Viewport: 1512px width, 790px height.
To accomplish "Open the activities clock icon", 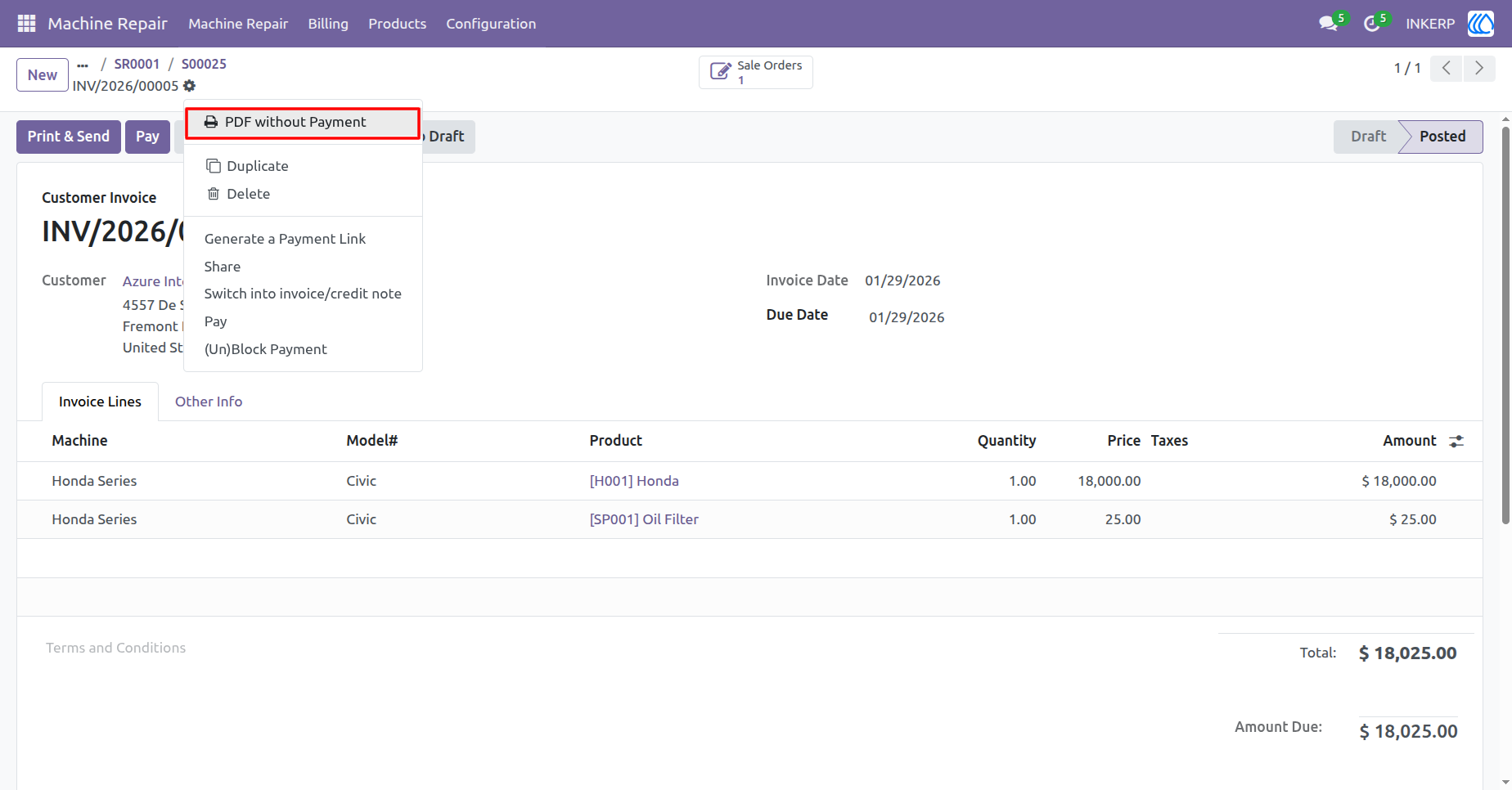I will (1372, 24).
